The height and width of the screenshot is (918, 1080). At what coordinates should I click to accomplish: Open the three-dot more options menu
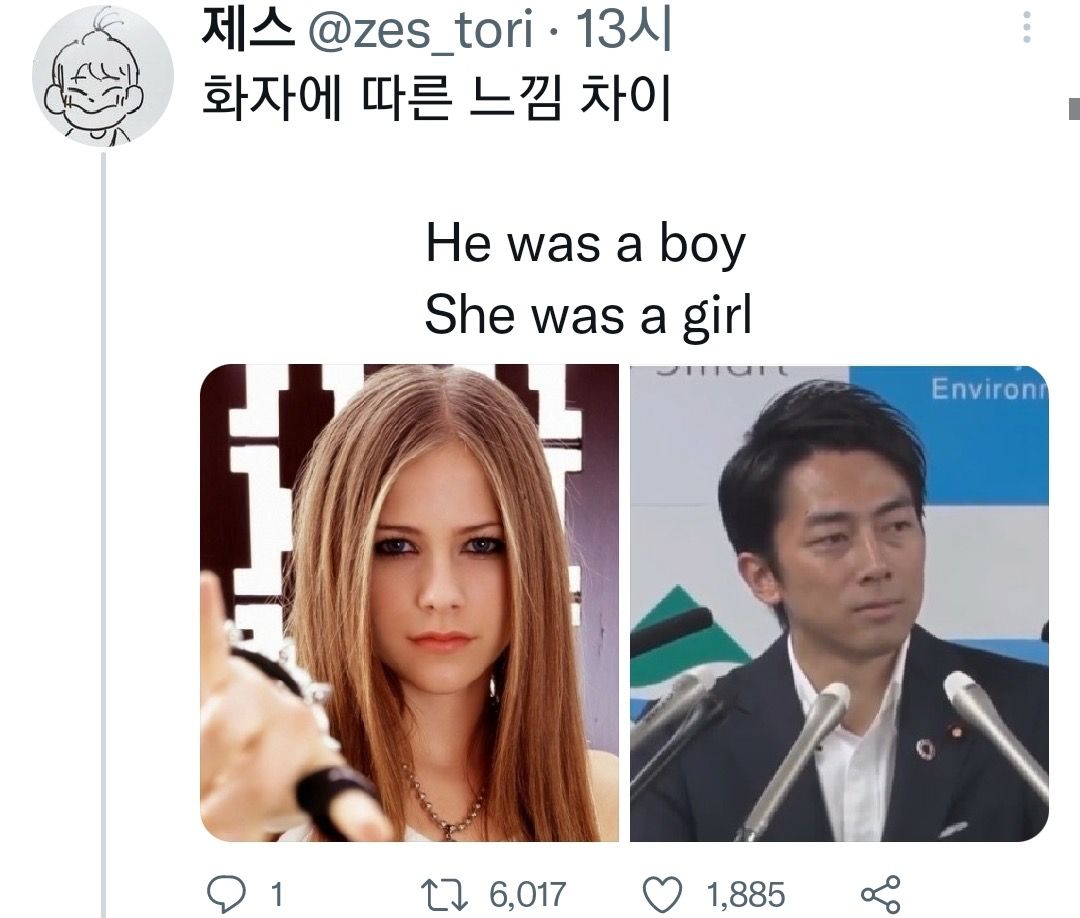(x=1026, y=28)
